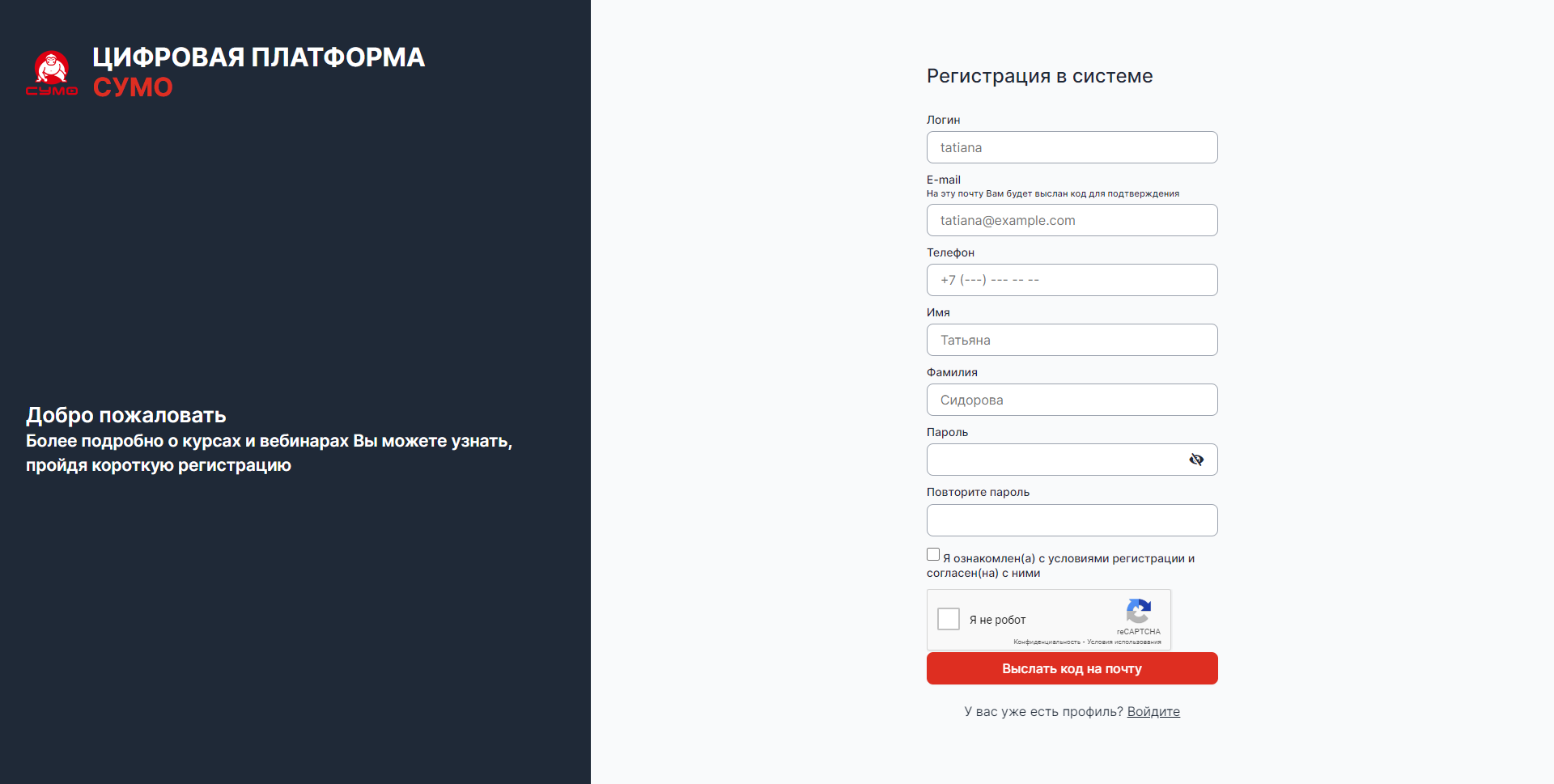Open the "Войдите" login link
This screenshot has height=784, width=1554.
(x=1153, y=712)
